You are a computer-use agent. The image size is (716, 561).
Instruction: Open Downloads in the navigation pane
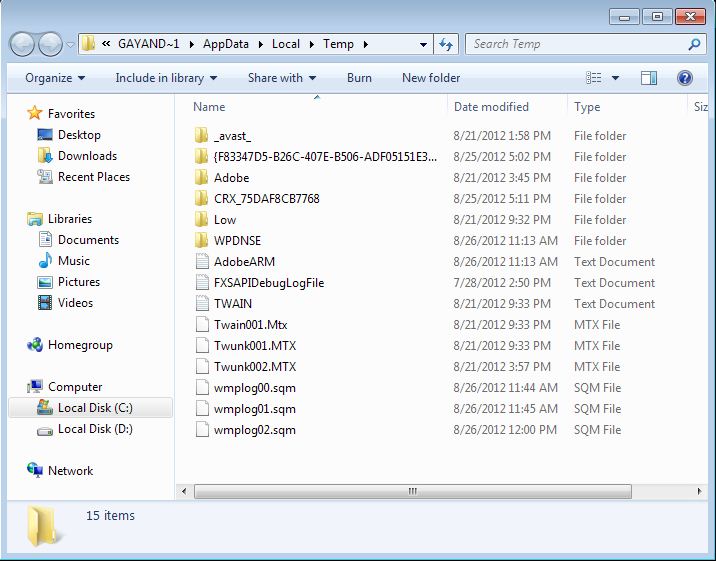pyautogui.click(x=87, y=156)
